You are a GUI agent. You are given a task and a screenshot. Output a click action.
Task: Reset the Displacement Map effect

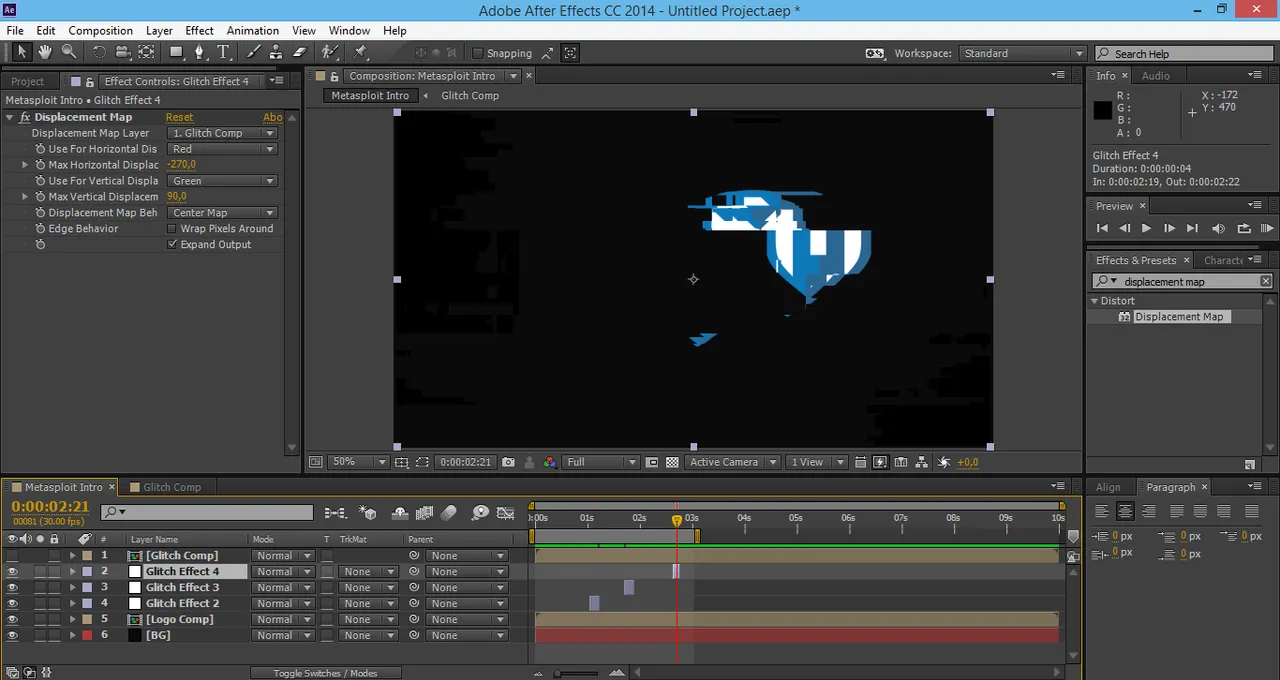pyautogui.click(x=180, y=117)
